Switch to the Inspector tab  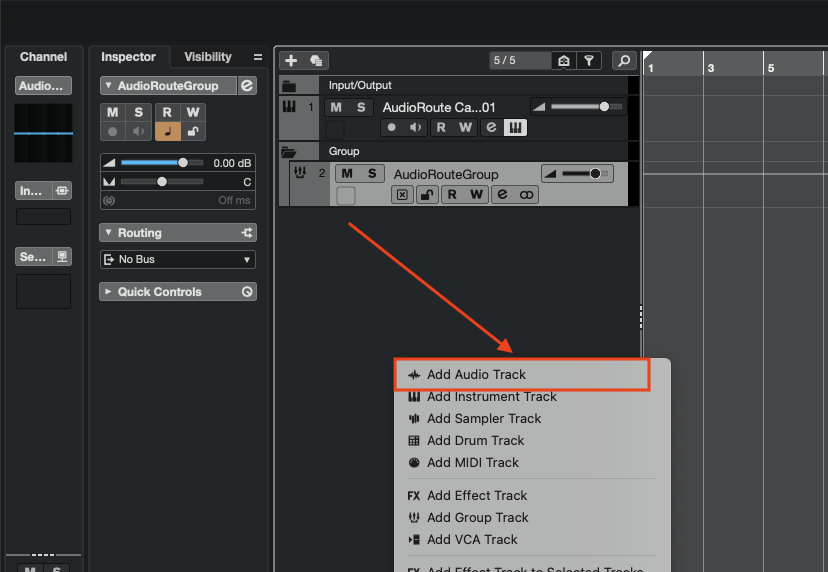[128, 57]
